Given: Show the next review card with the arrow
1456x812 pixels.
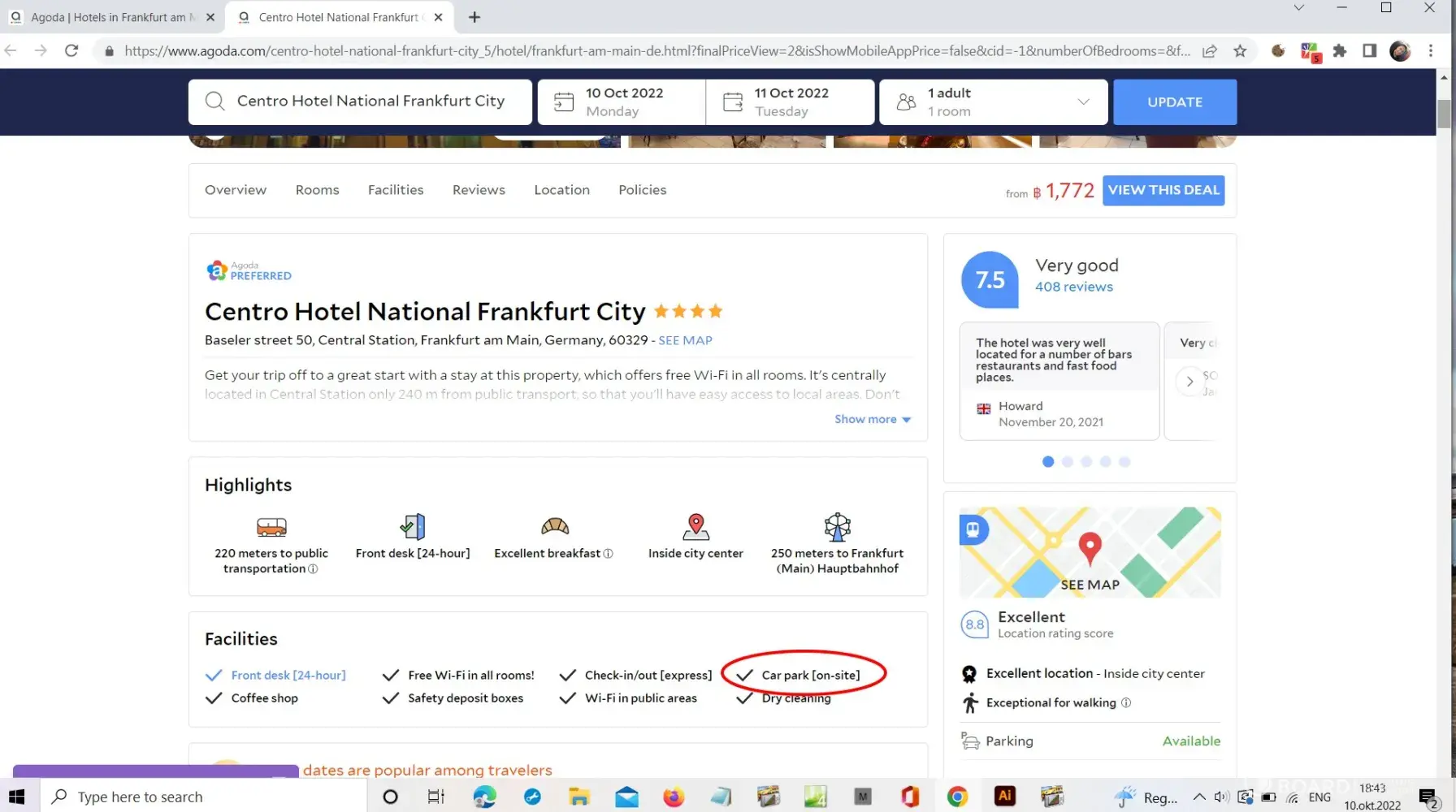Looking at the screenshot, I should [x=1189, y=381].
